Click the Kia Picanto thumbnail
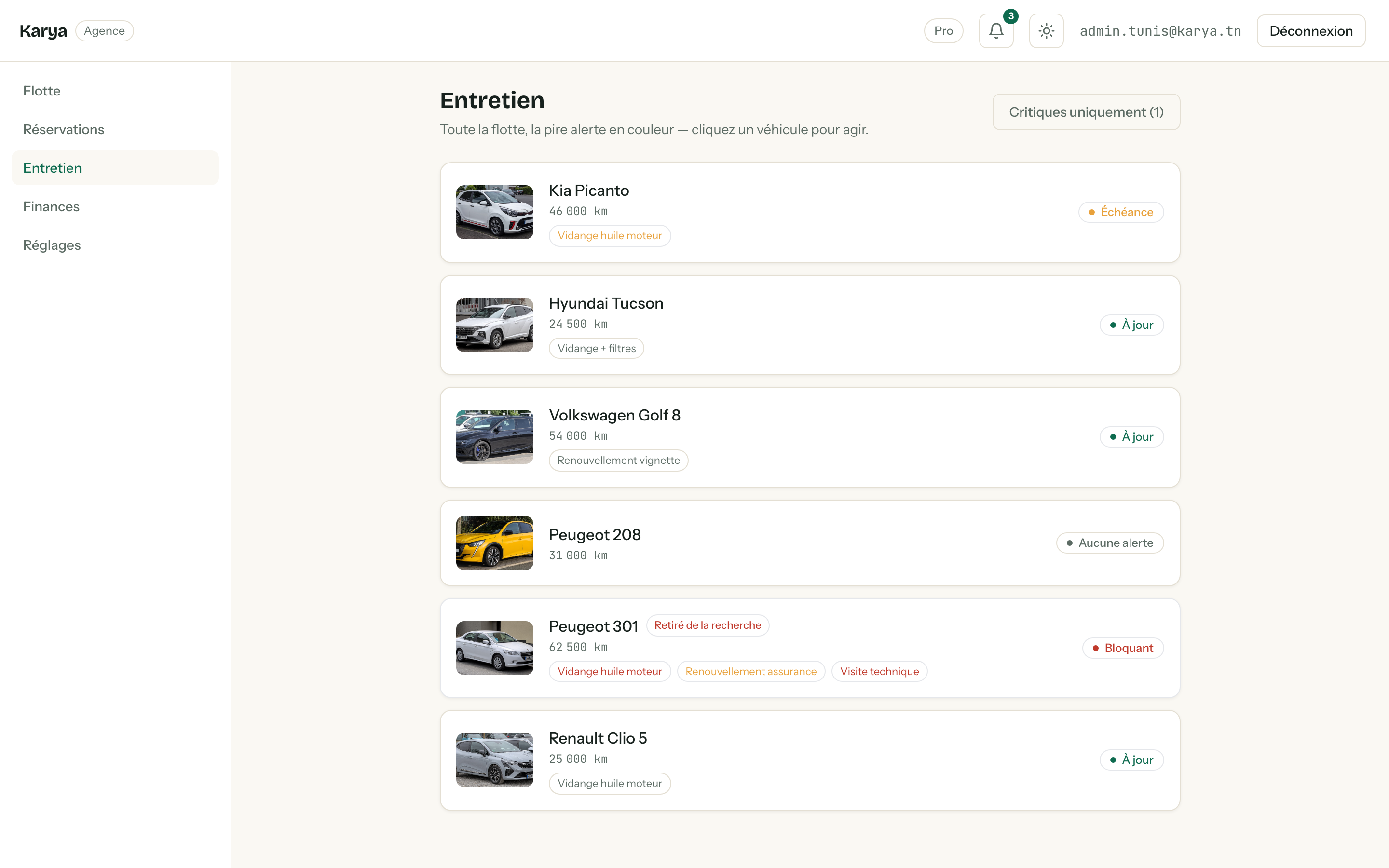Screen dimensions: 1389x868 [494, 212]
